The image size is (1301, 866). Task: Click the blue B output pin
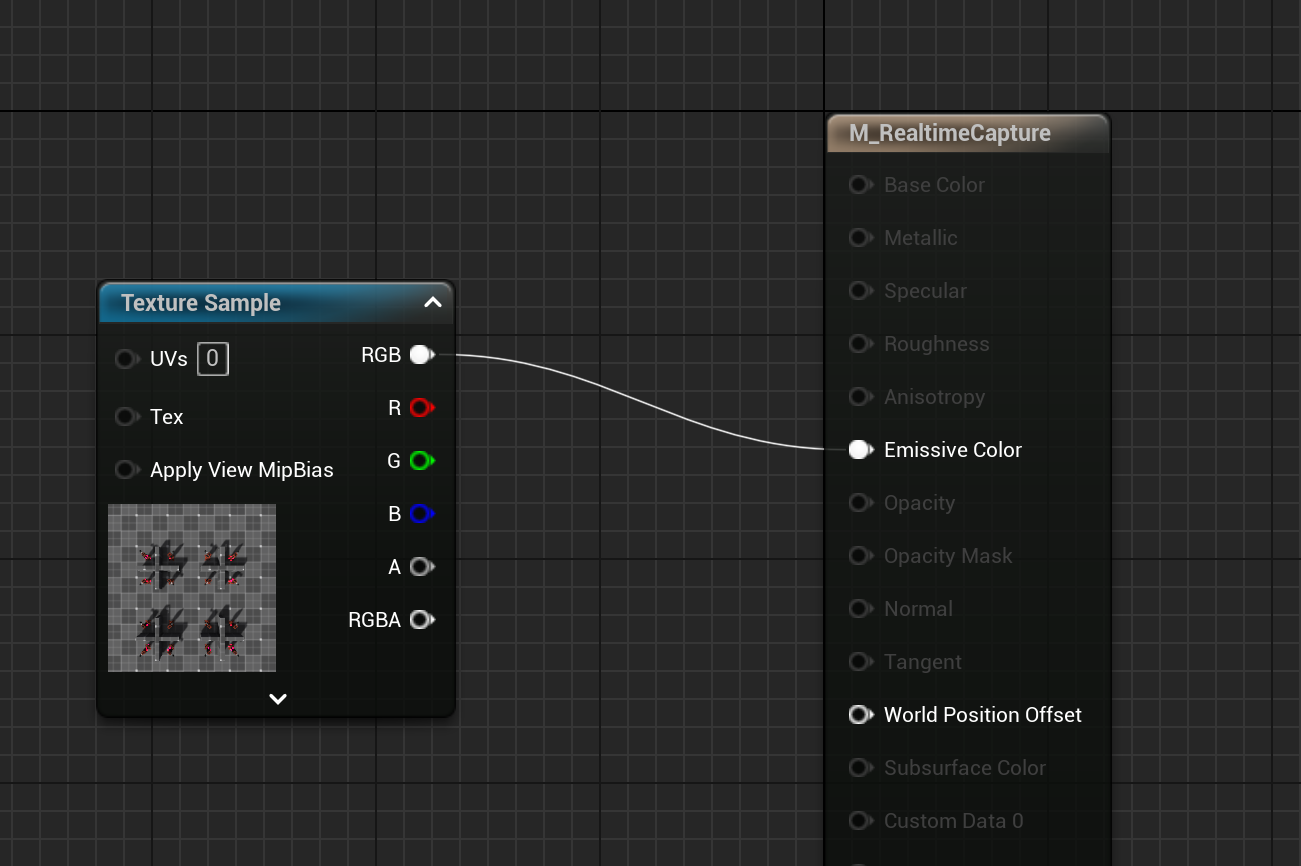[421, 513]
